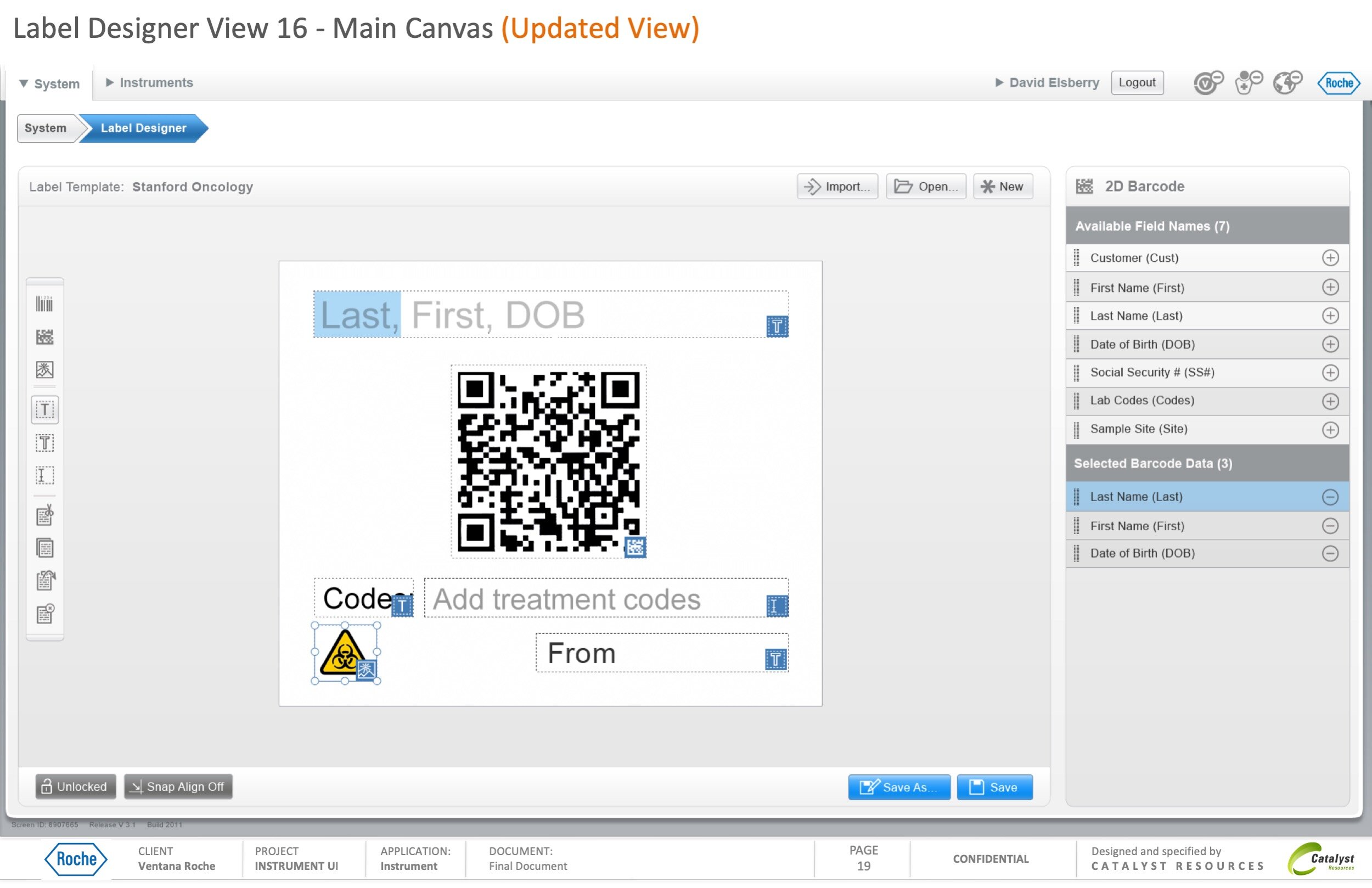Click the Save button

pyautogui.click(x=994, y=787)
